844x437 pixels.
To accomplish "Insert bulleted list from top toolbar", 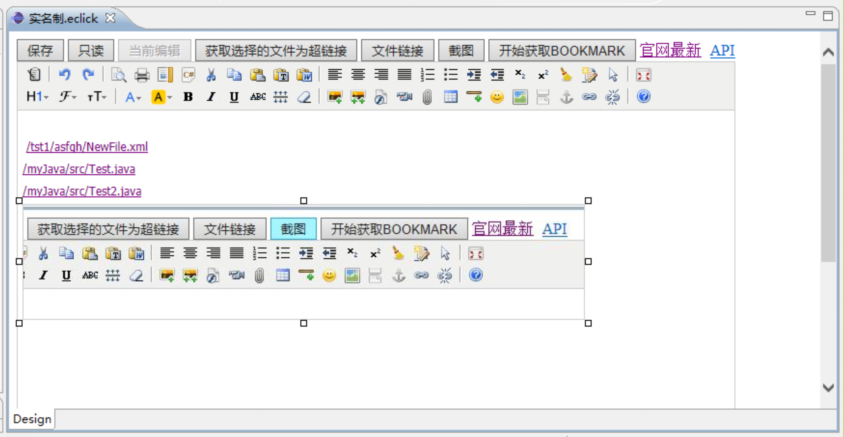I will pos(451,75).
